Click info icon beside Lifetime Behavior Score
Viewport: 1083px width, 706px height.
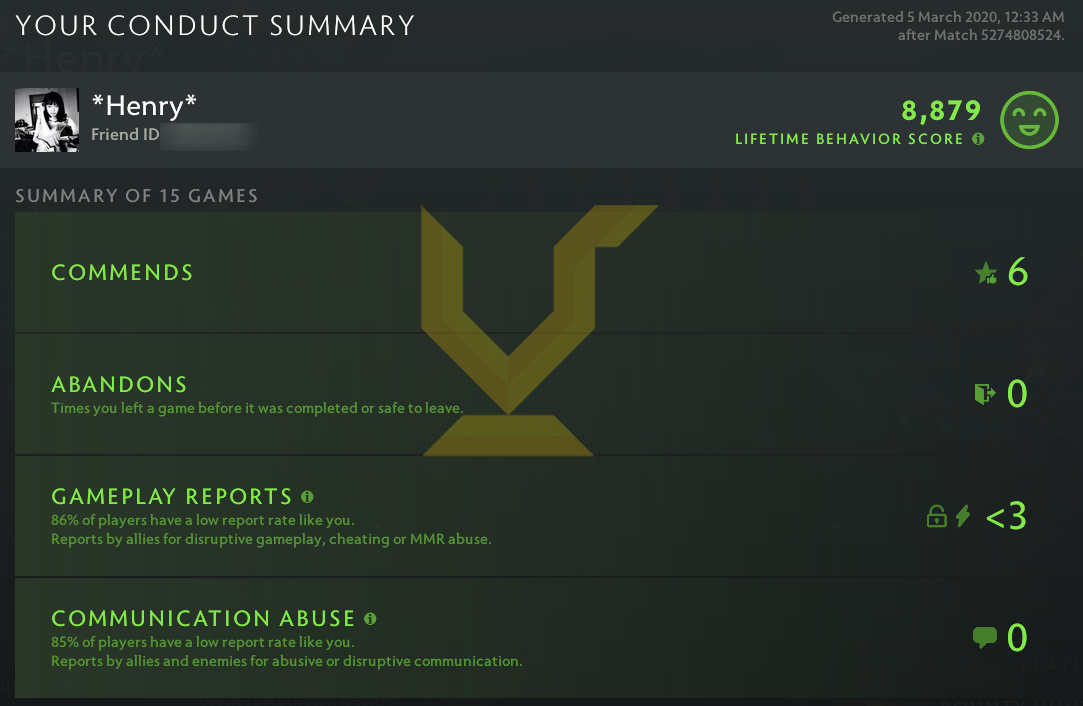click(x=978, y=139)
